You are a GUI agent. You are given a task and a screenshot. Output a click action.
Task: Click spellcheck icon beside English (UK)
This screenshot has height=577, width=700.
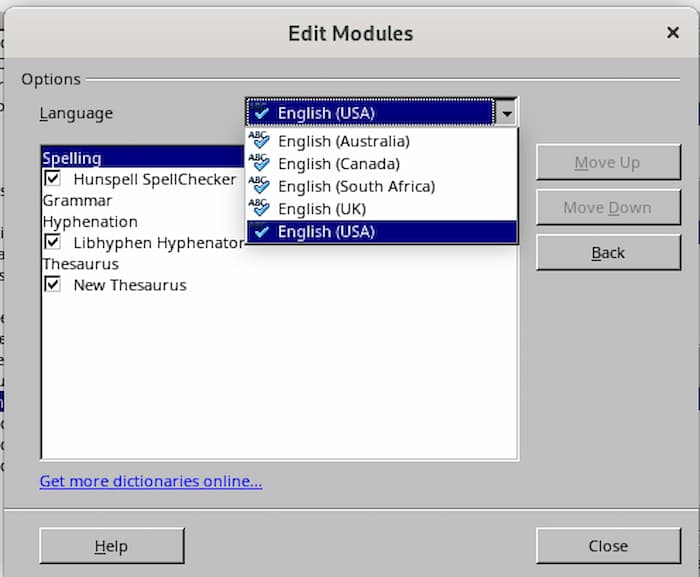pos(259,208)
